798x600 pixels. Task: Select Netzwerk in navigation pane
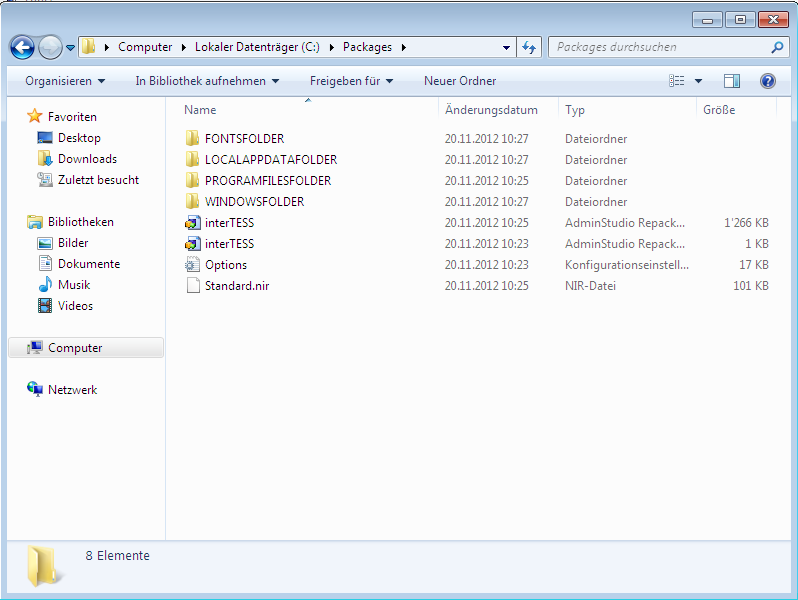click(x=72, y=390)
